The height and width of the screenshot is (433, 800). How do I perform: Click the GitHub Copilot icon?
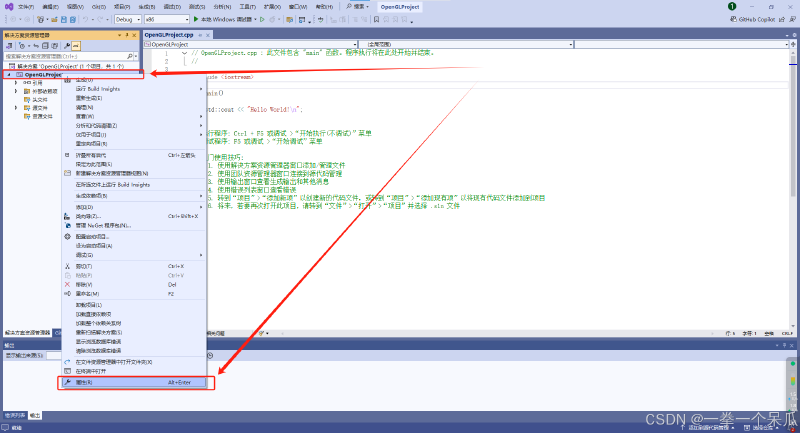(734, 19)
